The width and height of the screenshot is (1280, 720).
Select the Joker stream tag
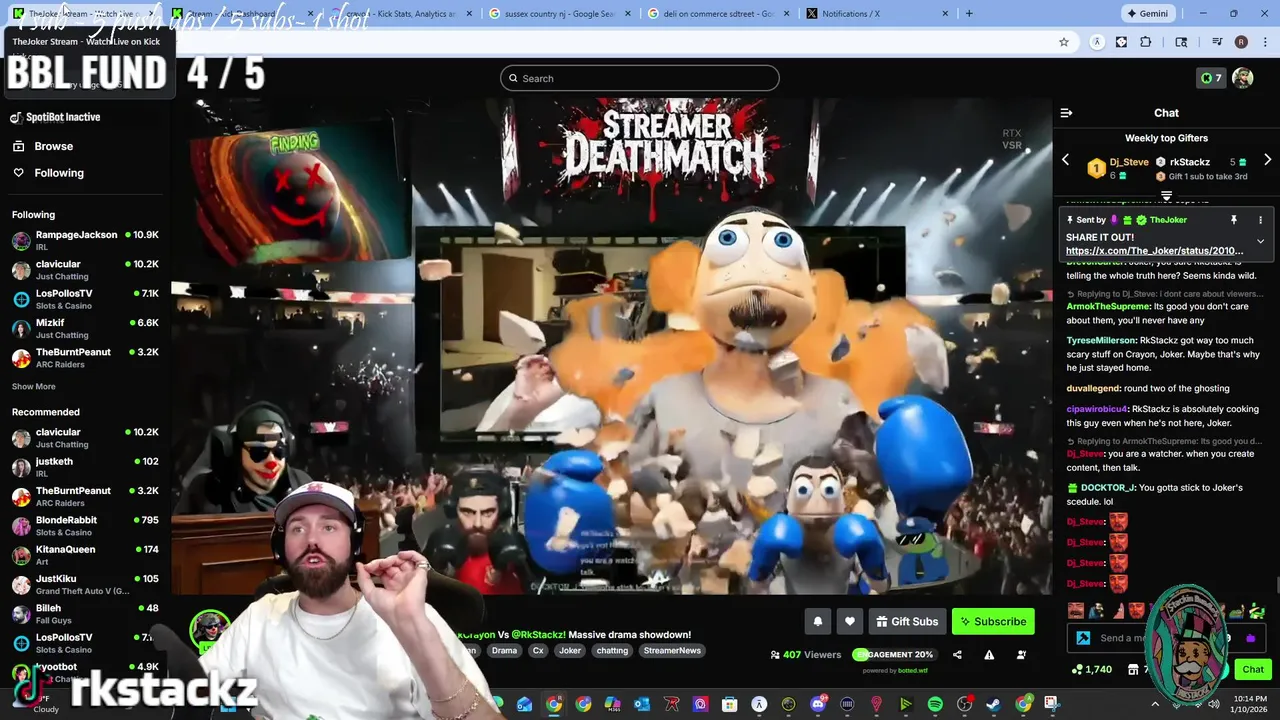[x=570, y=651]
